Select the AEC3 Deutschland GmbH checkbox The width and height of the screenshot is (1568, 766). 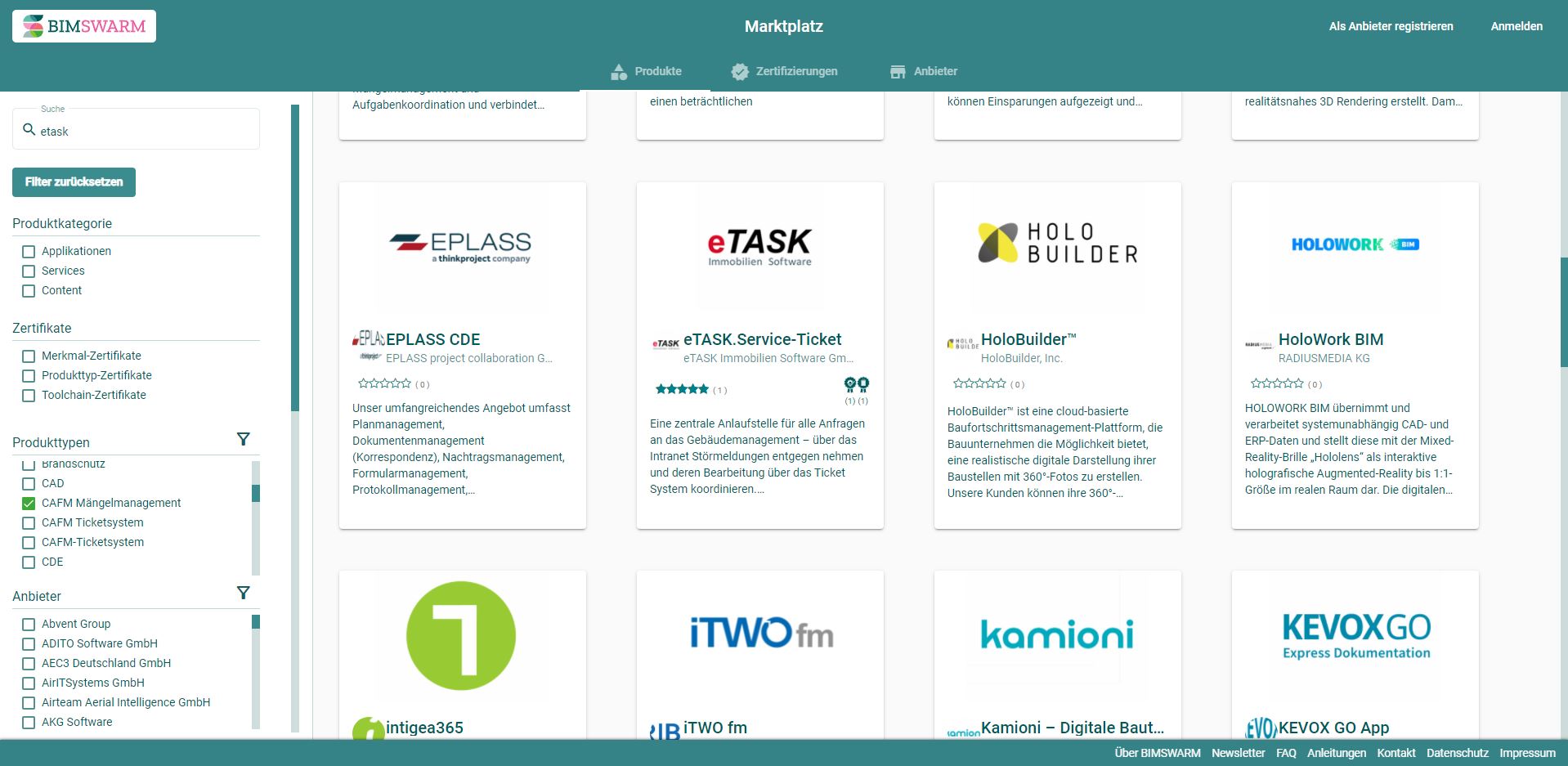coord(29,664)
